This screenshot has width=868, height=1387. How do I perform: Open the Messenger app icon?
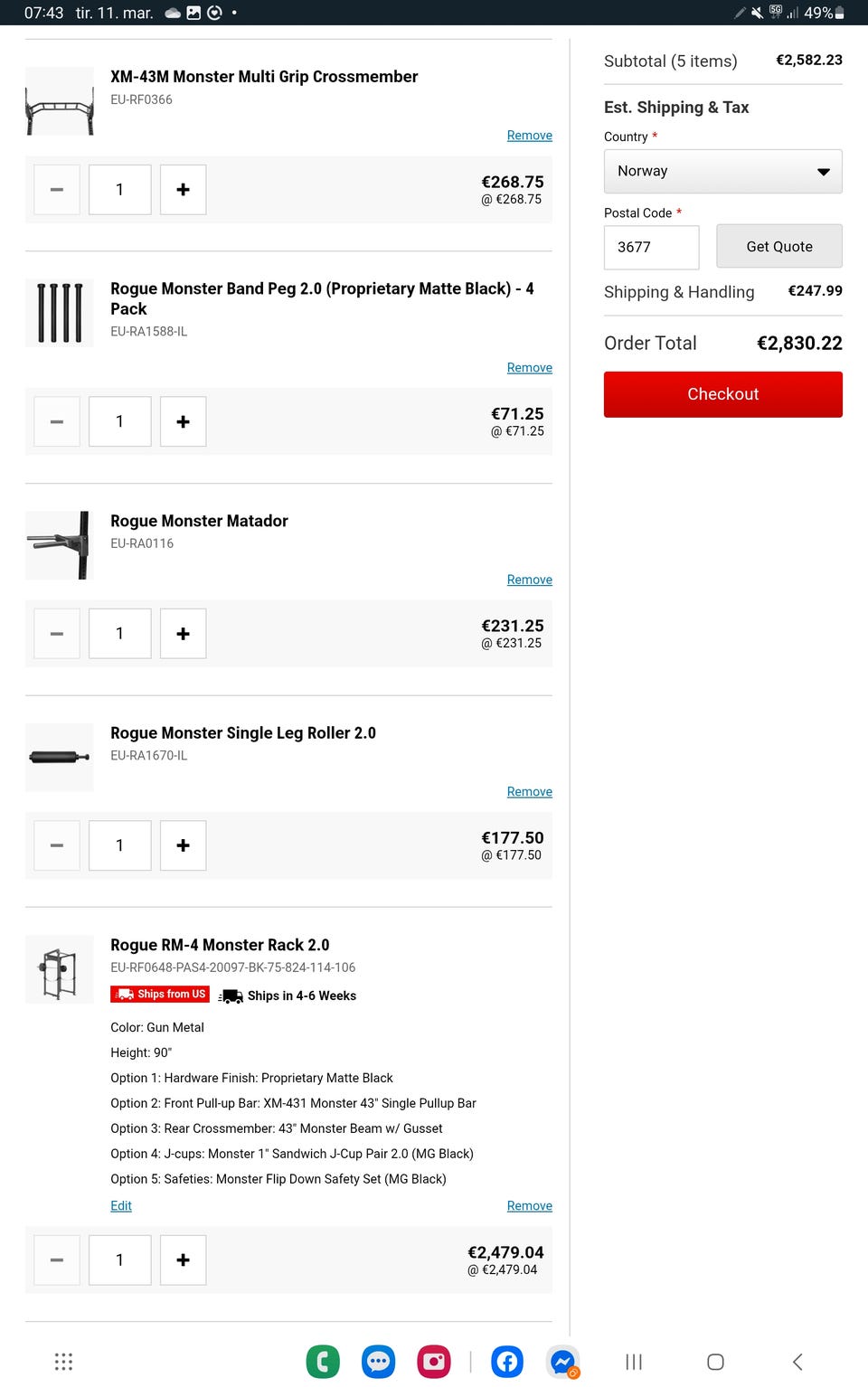pos(562,1362)
